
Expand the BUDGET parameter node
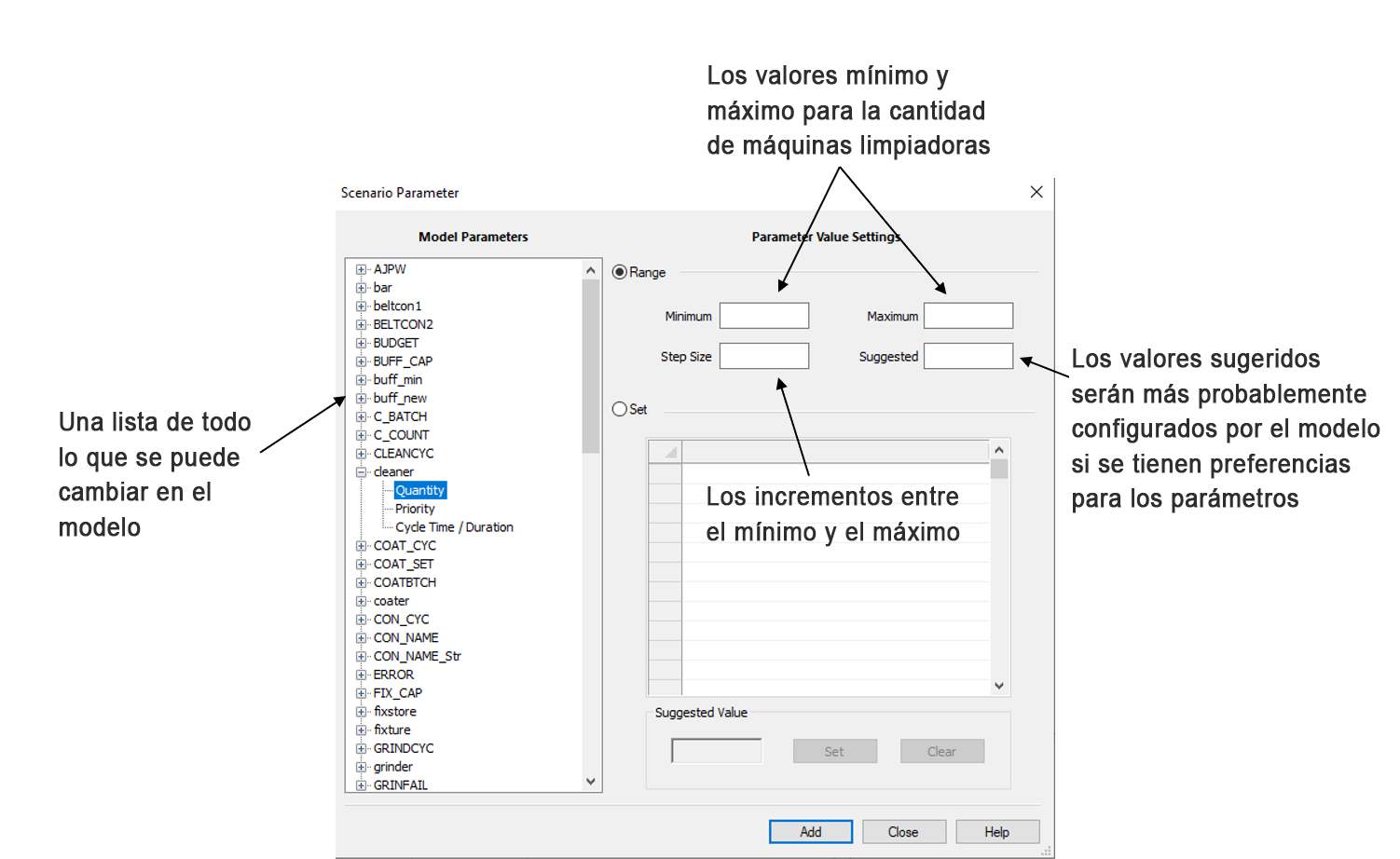pyautogui.click(x=362, y=343)
